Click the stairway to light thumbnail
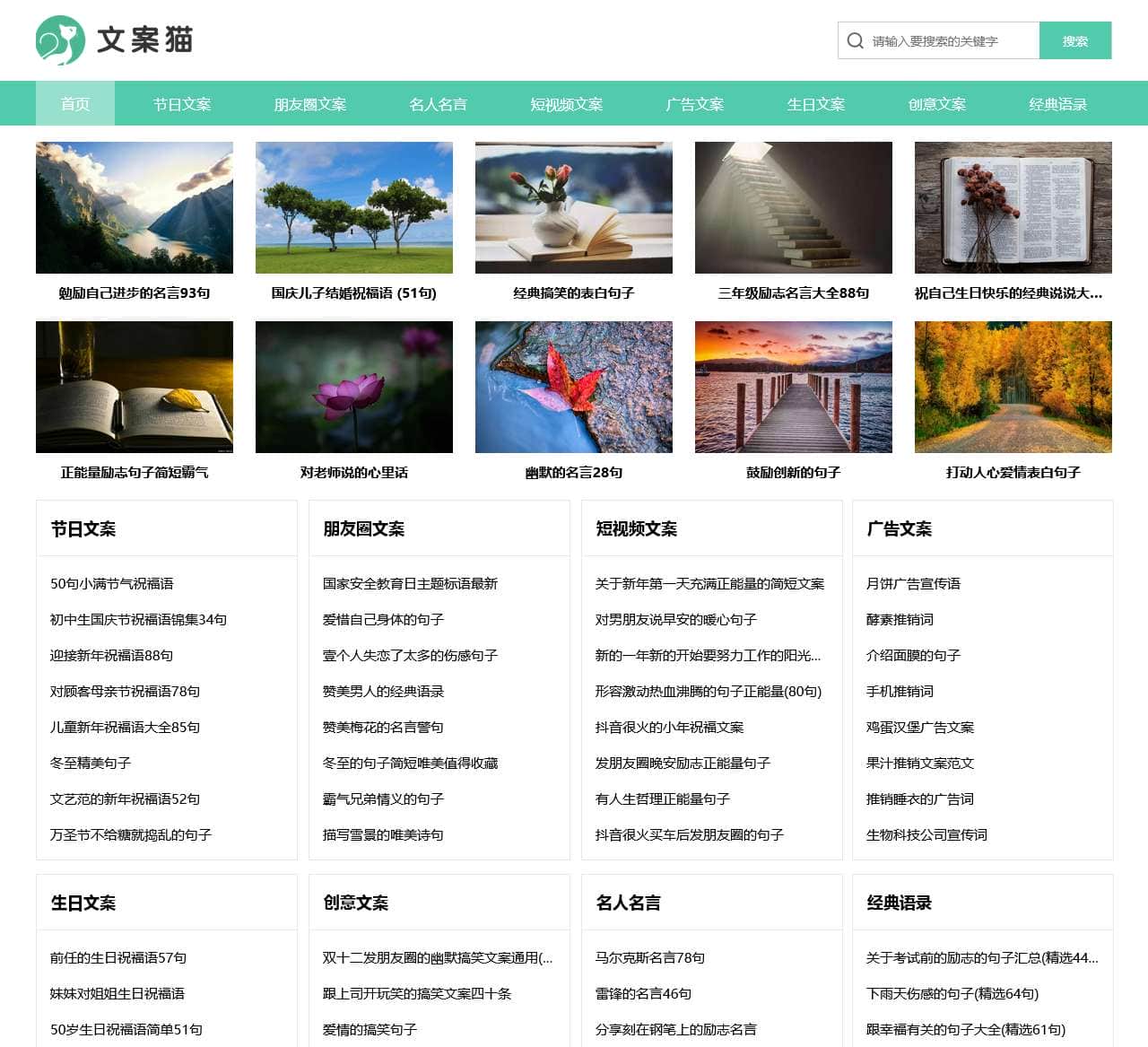This screenshot has height=1047, width=1148. click(793, 207)
